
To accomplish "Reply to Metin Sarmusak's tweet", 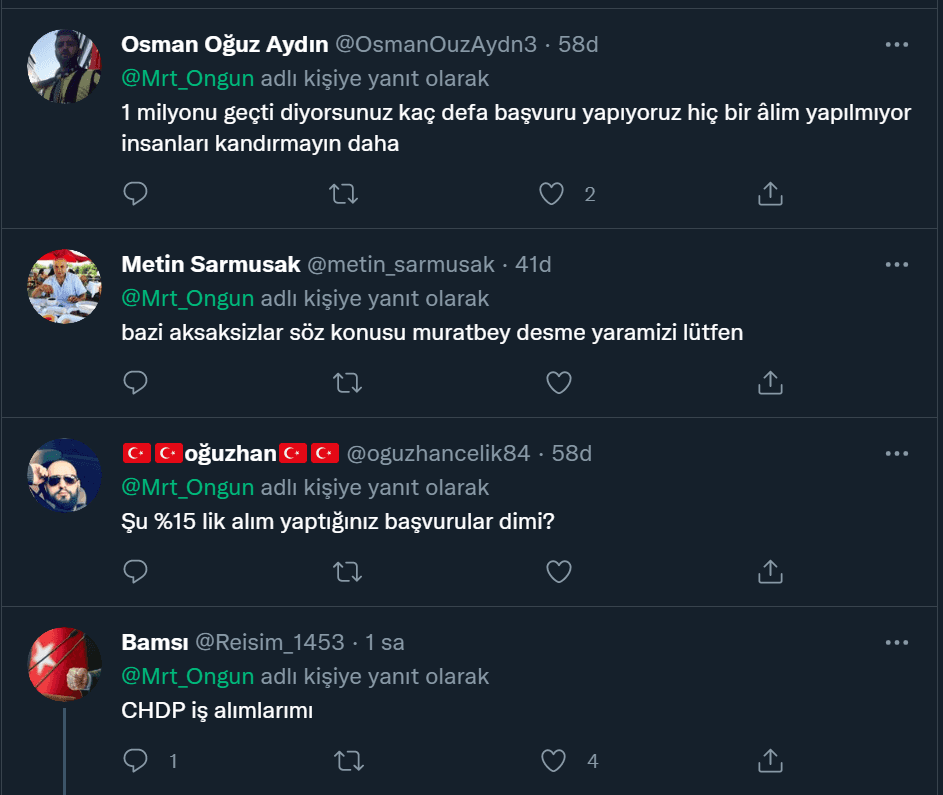I will tap(135, 382).
